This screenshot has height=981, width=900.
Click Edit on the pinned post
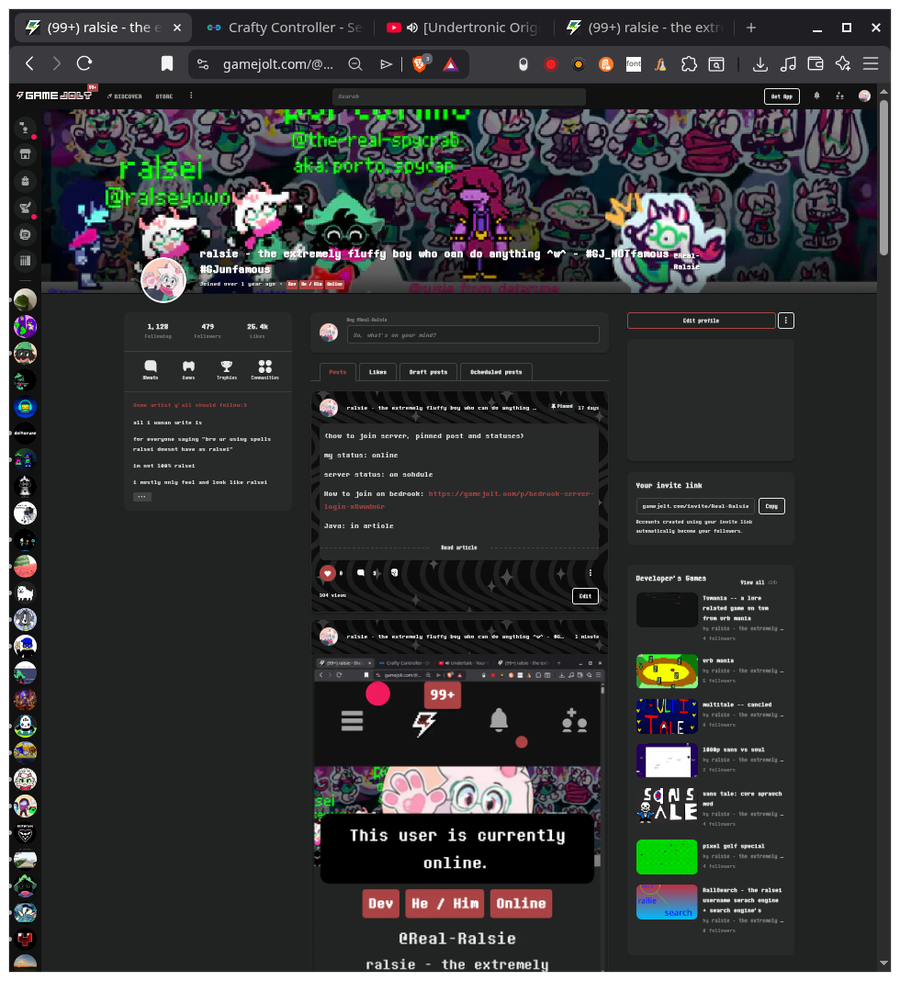coord(585,596)
